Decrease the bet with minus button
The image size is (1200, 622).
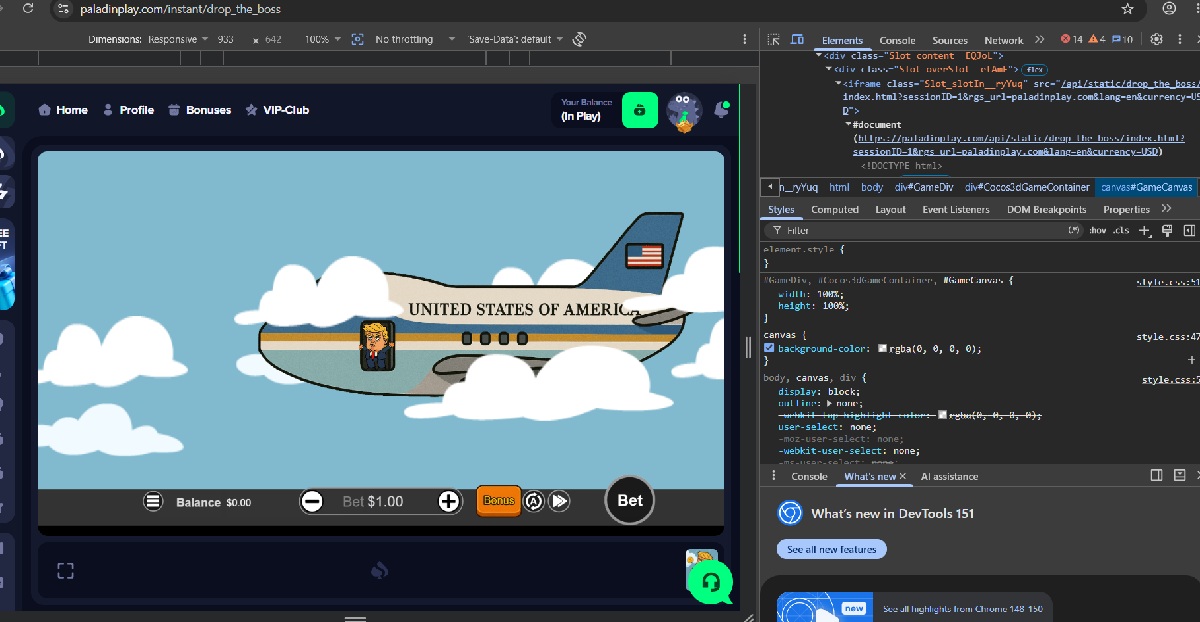pyautogui.click(x=312, y=501)
